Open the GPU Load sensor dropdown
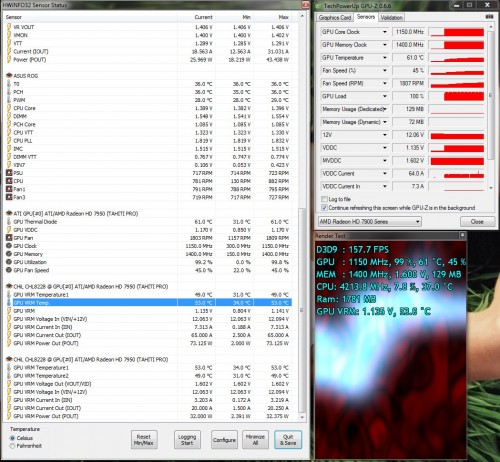Image resolution: width=500 pixels, height=462 pixels. (385, 96)
